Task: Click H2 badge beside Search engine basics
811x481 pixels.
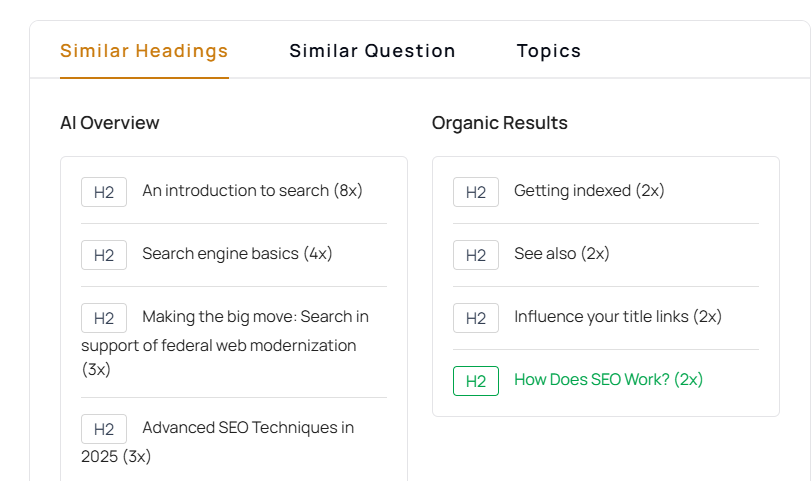Action: 104,255
